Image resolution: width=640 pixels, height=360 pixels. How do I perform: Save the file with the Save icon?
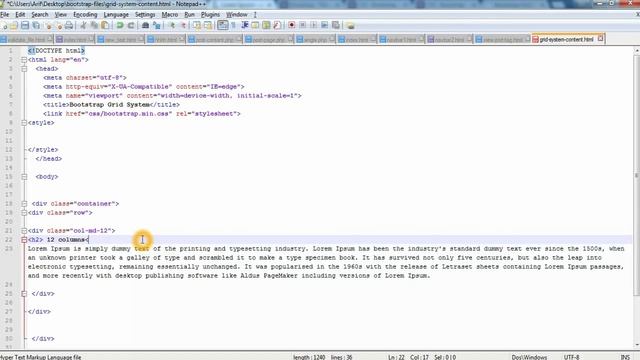coord(25,26)
